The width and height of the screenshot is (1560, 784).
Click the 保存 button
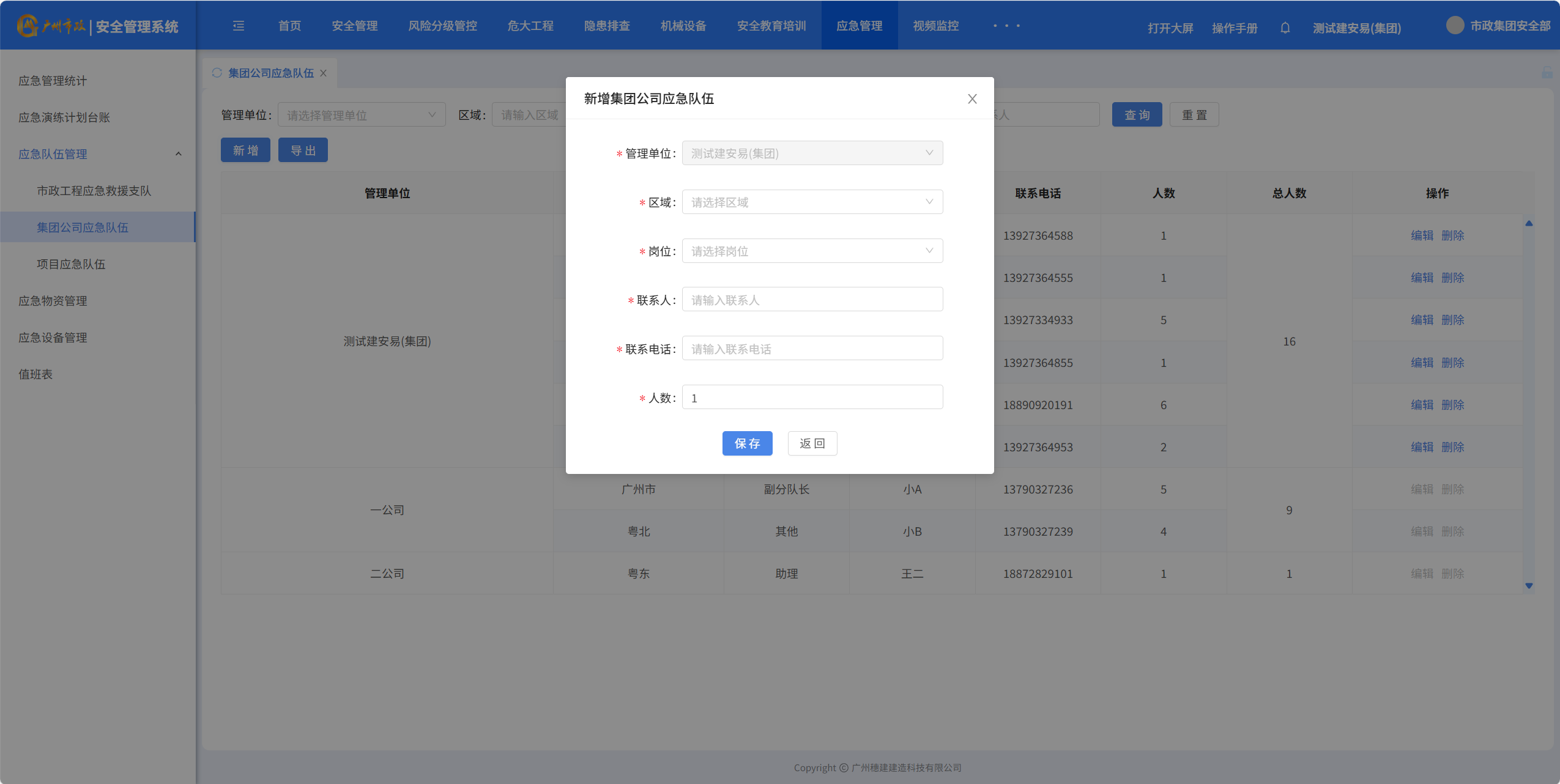747,443
